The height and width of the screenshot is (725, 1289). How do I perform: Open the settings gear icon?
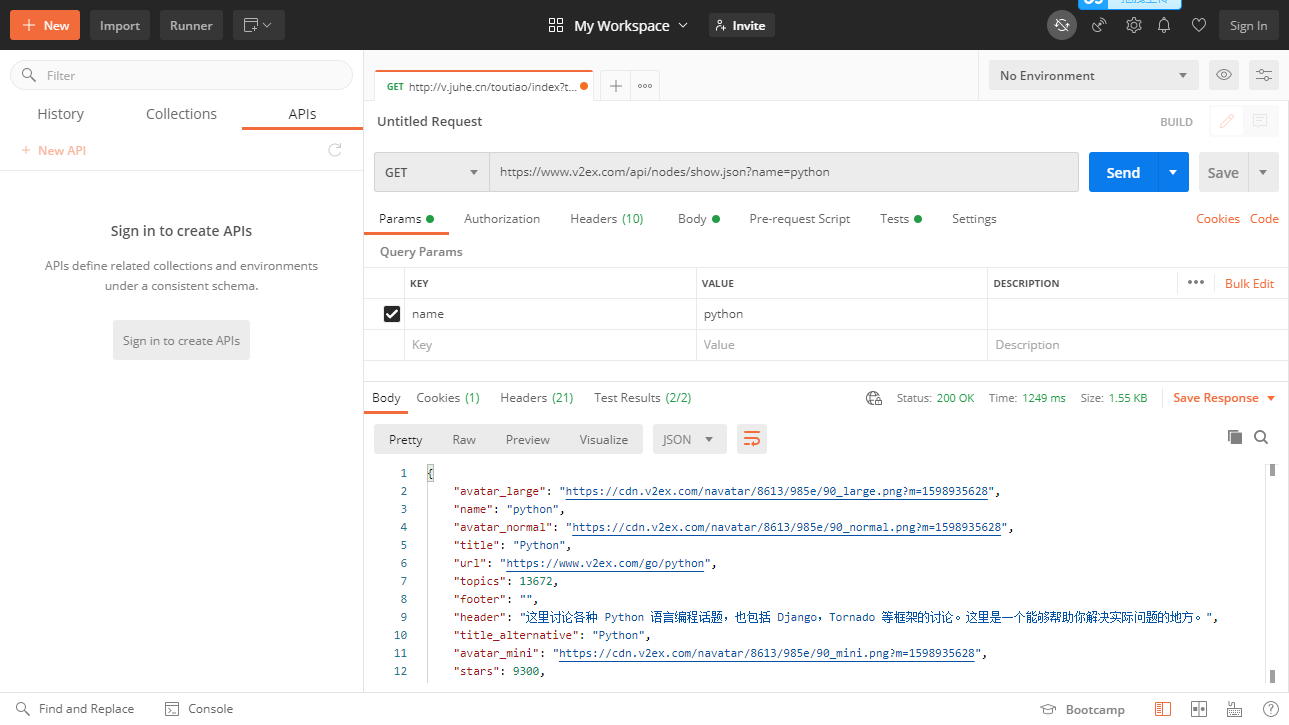click(x=1133, y=25)
